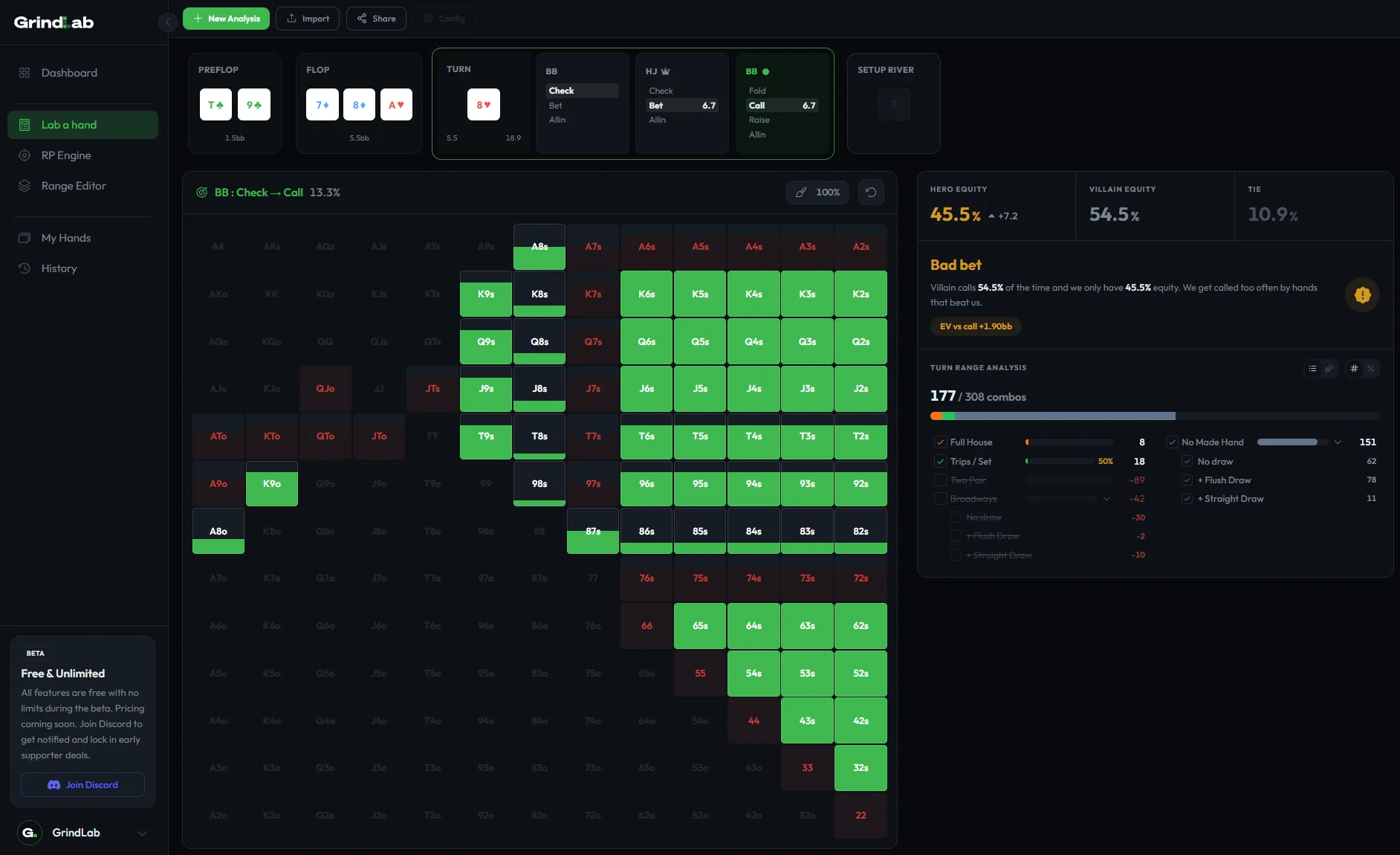Image resolution: width=1400 pixels, height=855 pixels.
Task: Select the T8s cell in the matrix
Action: pos(539,438)
